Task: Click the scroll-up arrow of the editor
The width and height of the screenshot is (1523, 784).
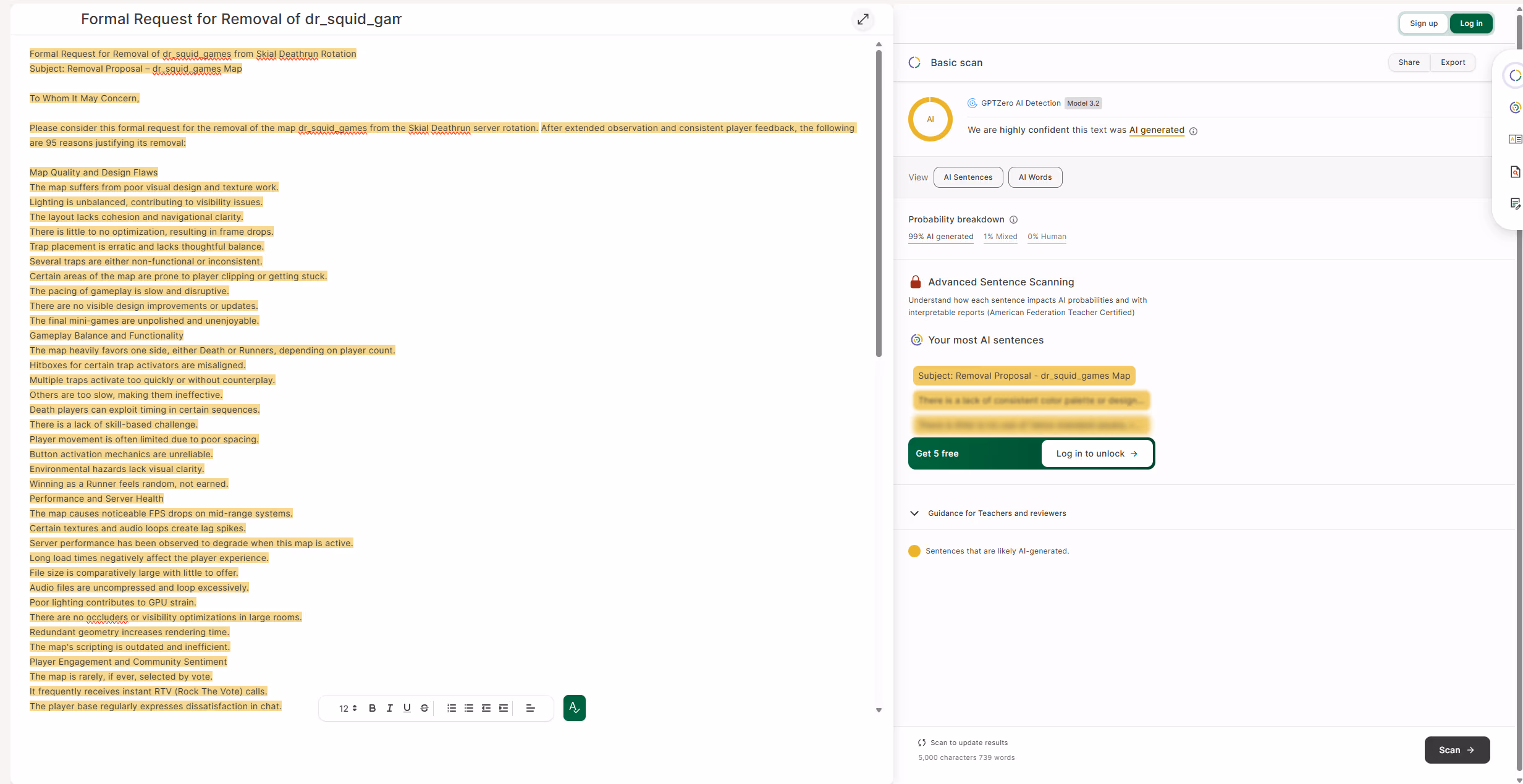Action: [x=879, y=44]
